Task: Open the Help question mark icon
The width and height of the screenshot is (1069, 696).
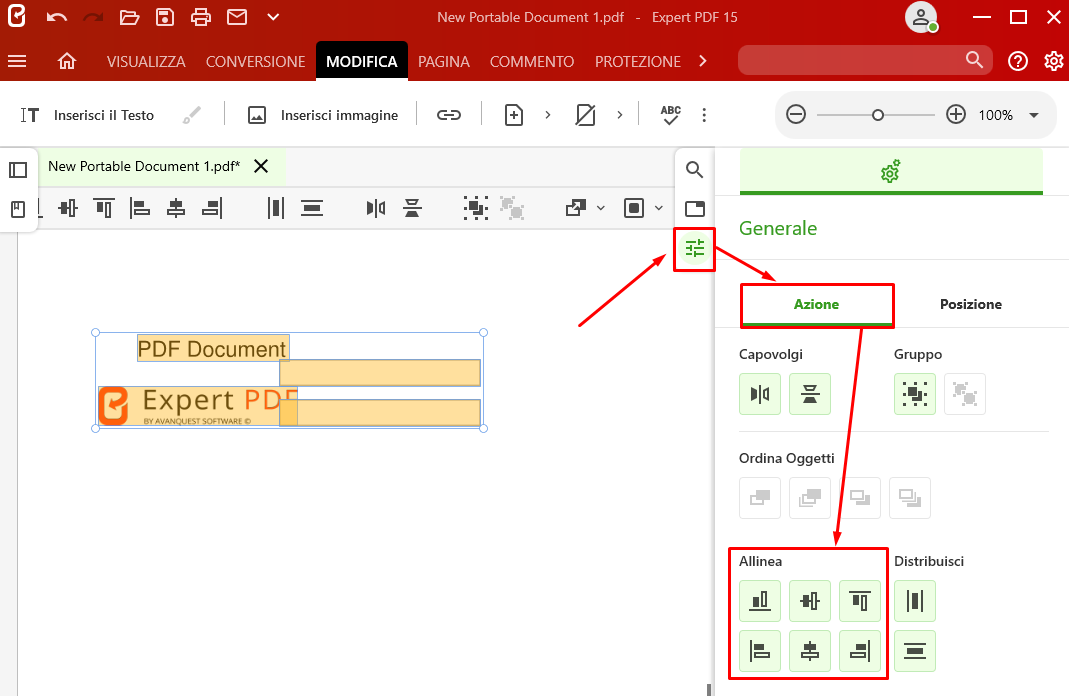Action: (x=1018, y=61)
